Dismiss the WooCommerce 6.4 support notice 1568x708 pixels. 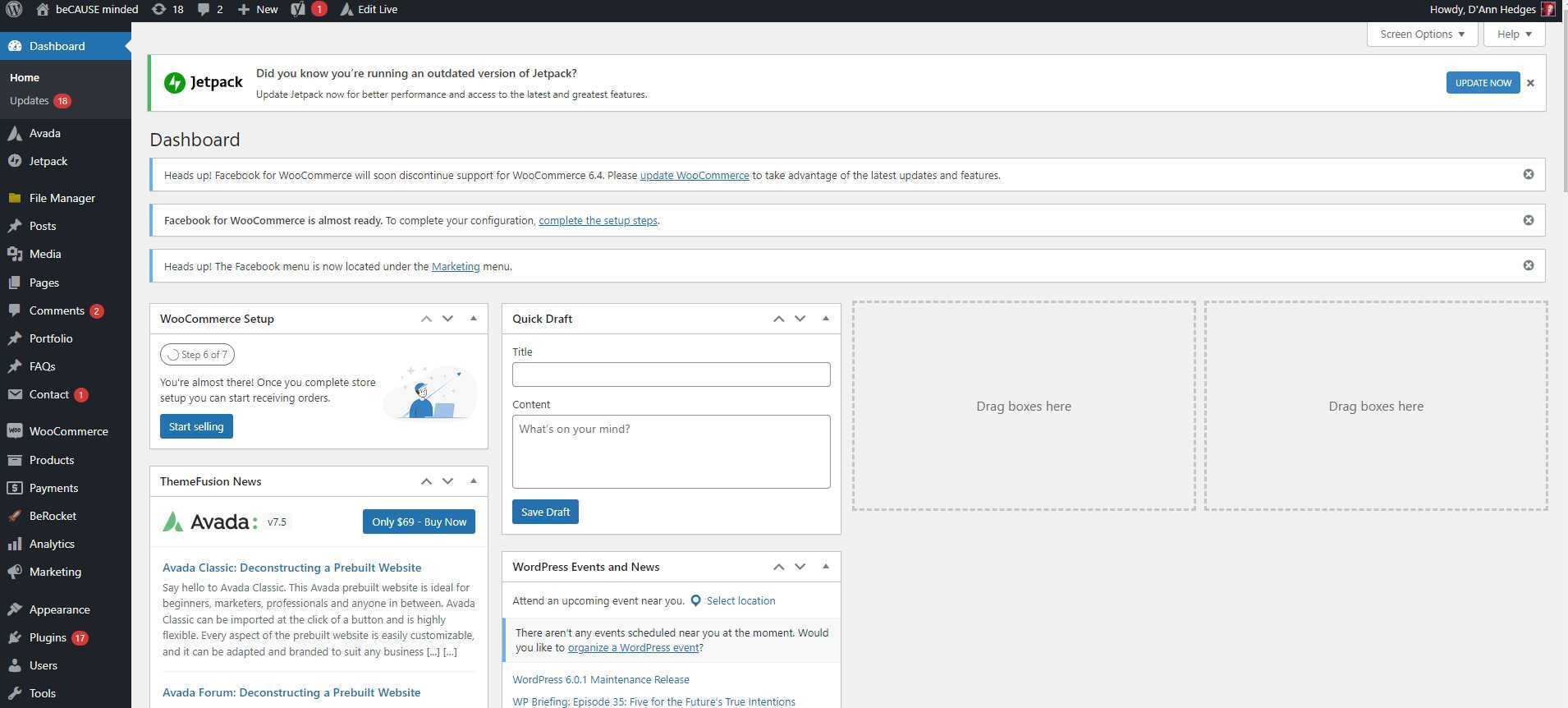coord(1529,174)
